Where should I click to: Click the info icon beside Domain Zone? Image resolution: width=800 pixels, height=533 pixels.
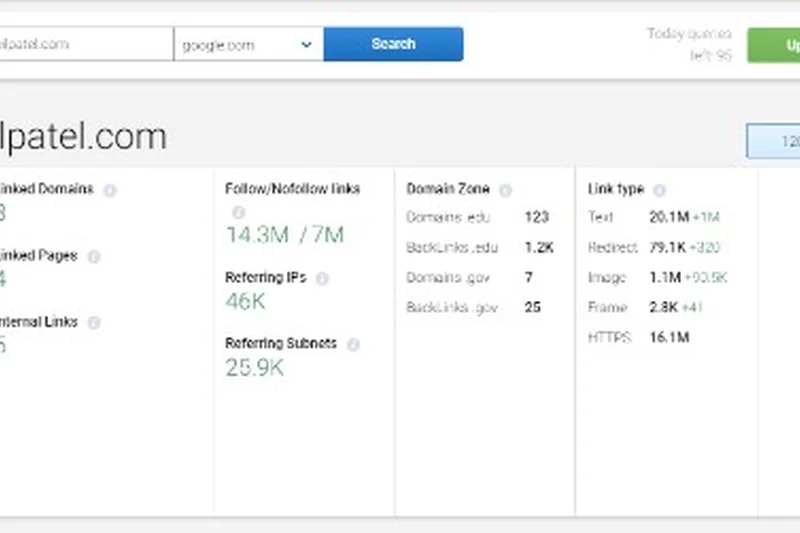pos(505,190)
